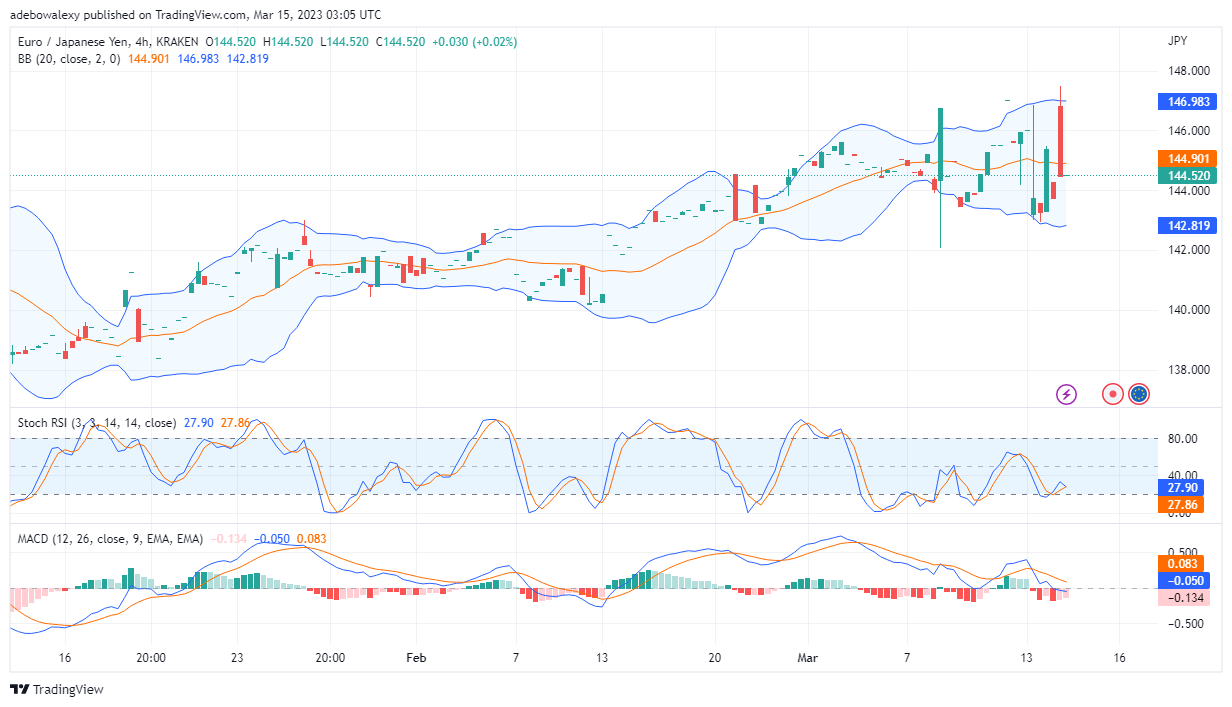
Task: Click the 148.000 price axis label
Action: [1188, 71]
